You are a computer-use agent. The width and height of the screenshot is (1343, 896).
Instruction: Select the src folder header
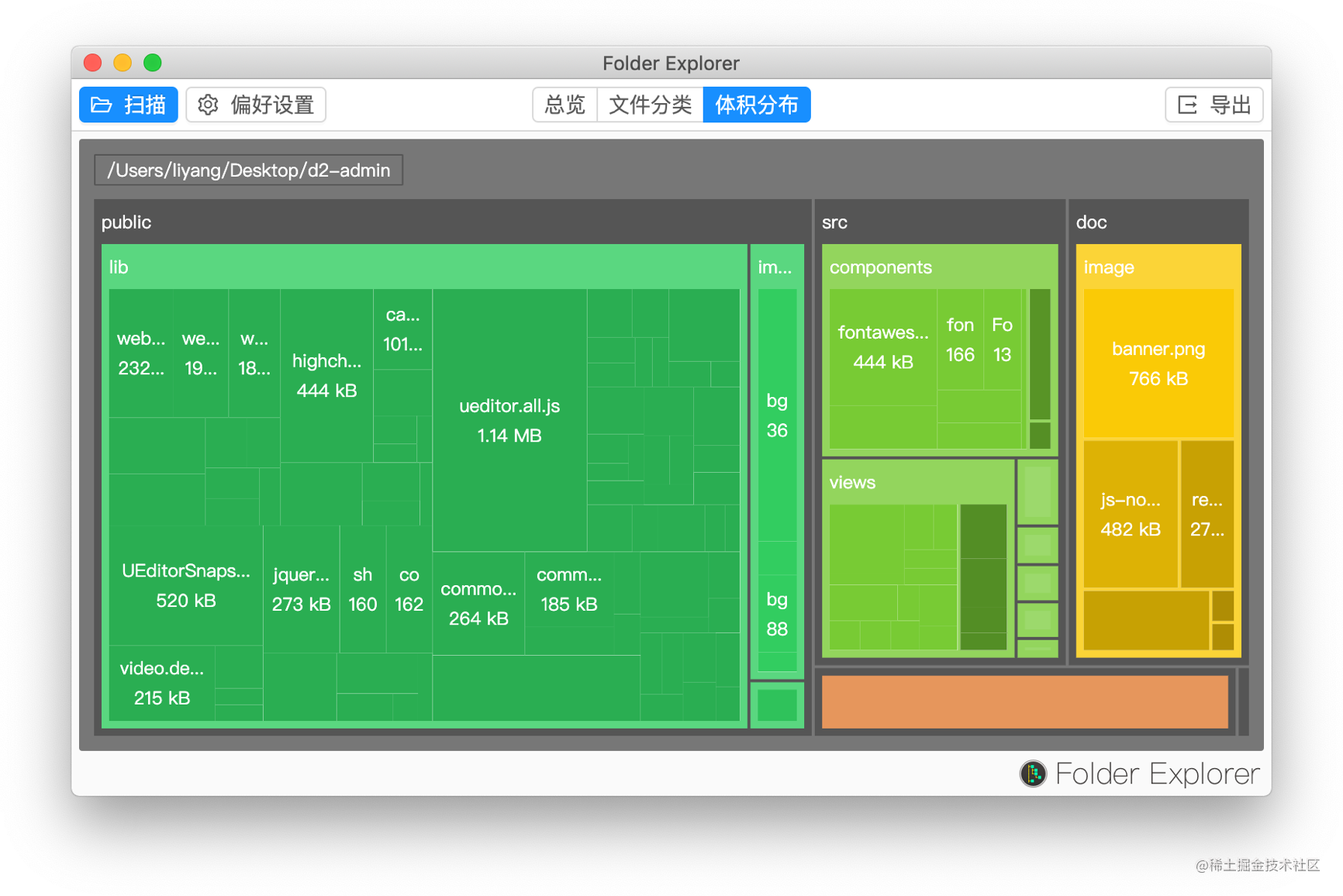[x=939, y=222]
